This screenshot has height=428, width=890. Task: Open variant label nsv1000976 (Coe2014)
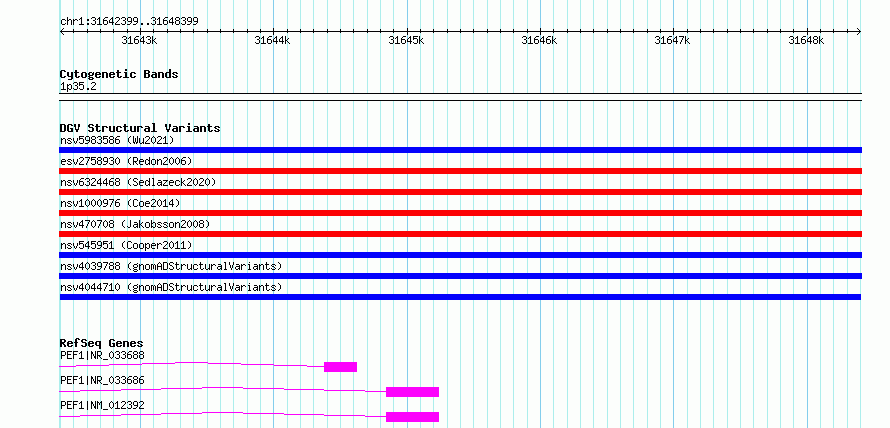pos(120,203)
